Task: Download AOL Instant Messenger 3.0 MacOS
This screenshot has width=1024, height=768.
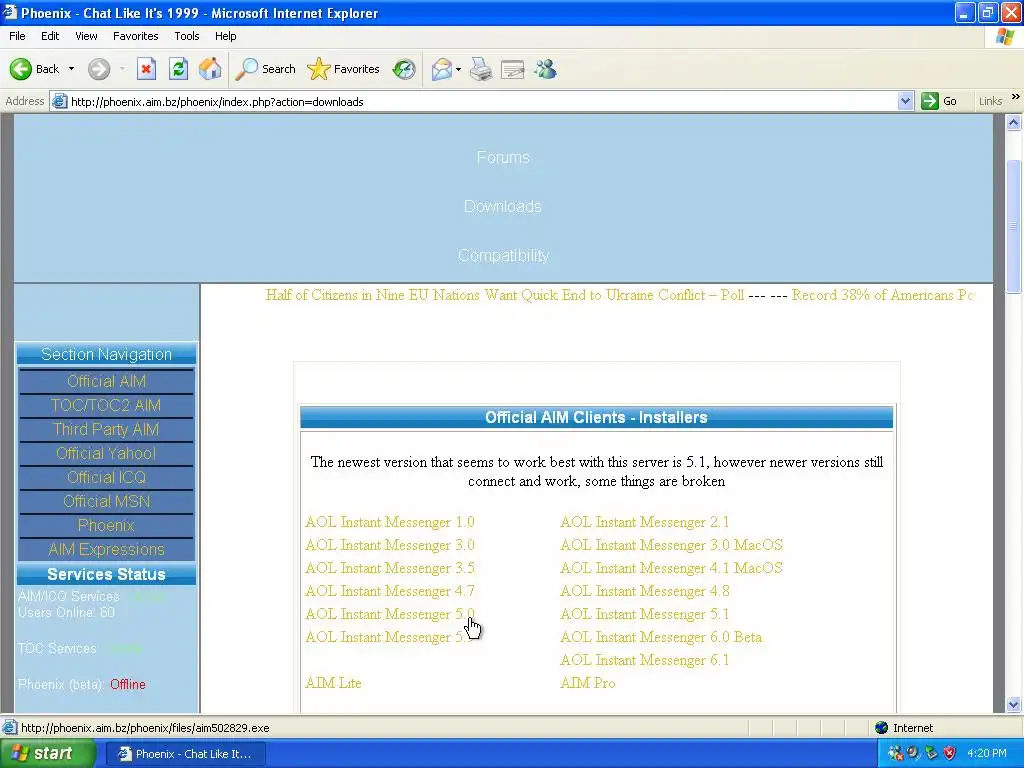Action: click(671, 545)
